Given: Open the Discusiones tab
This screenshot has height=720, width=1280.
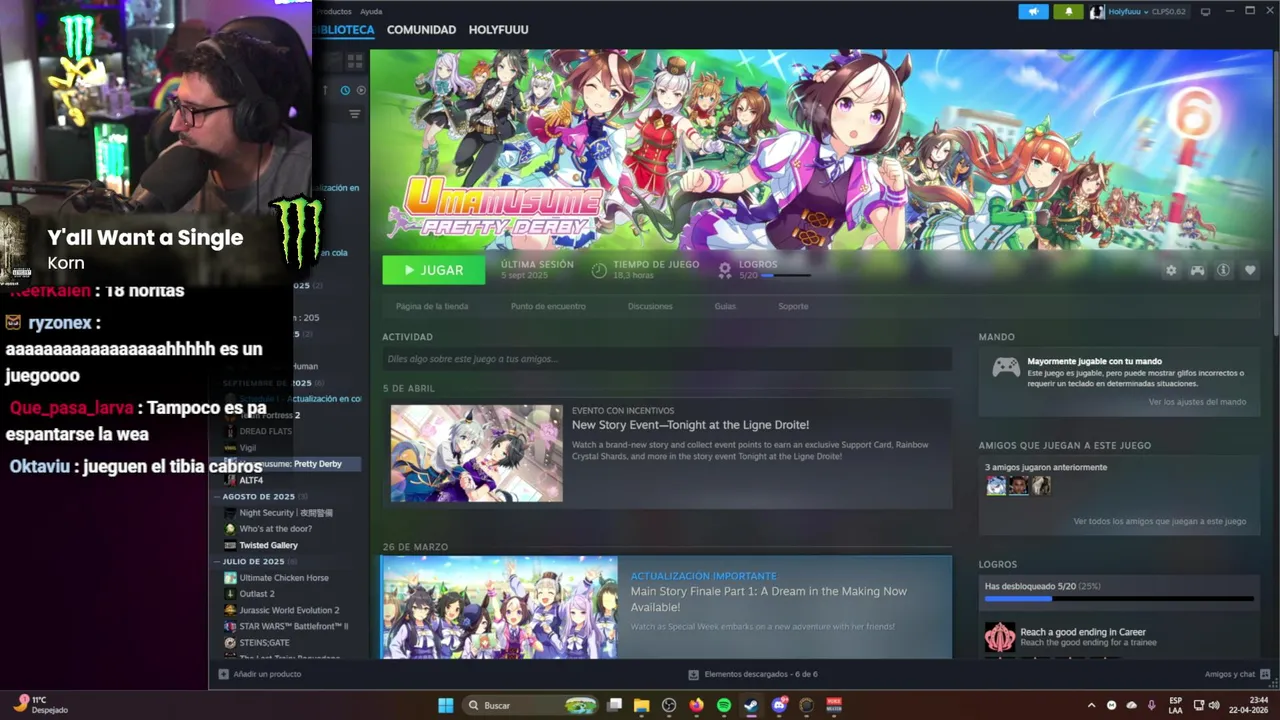Looking at the screenshot, I should point(650,306).
